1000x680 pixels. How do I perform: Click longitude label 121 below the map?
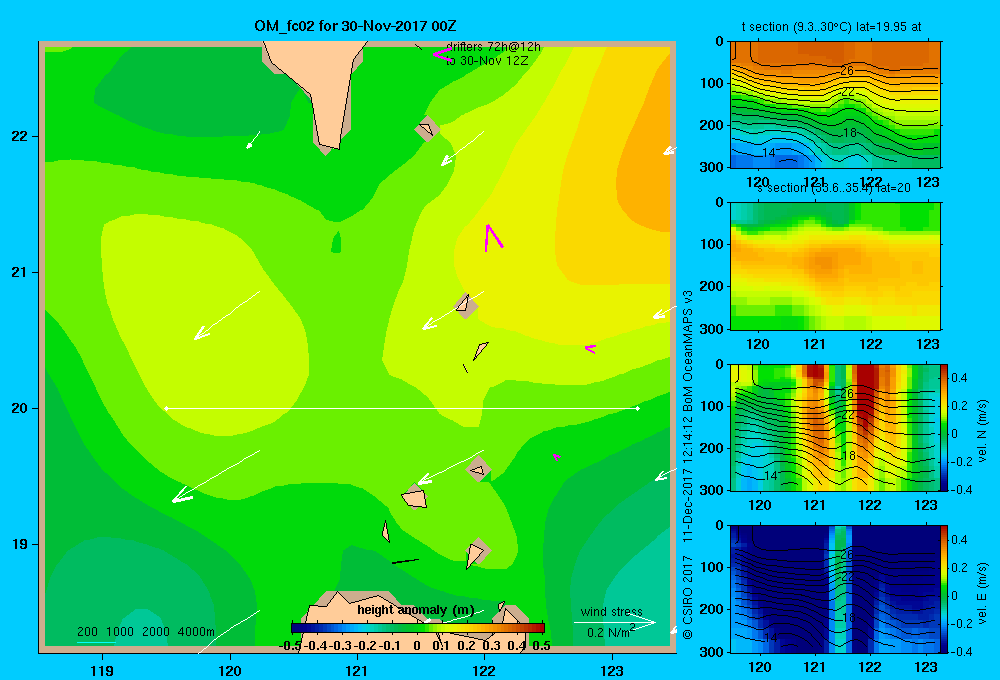click(357, 670)
